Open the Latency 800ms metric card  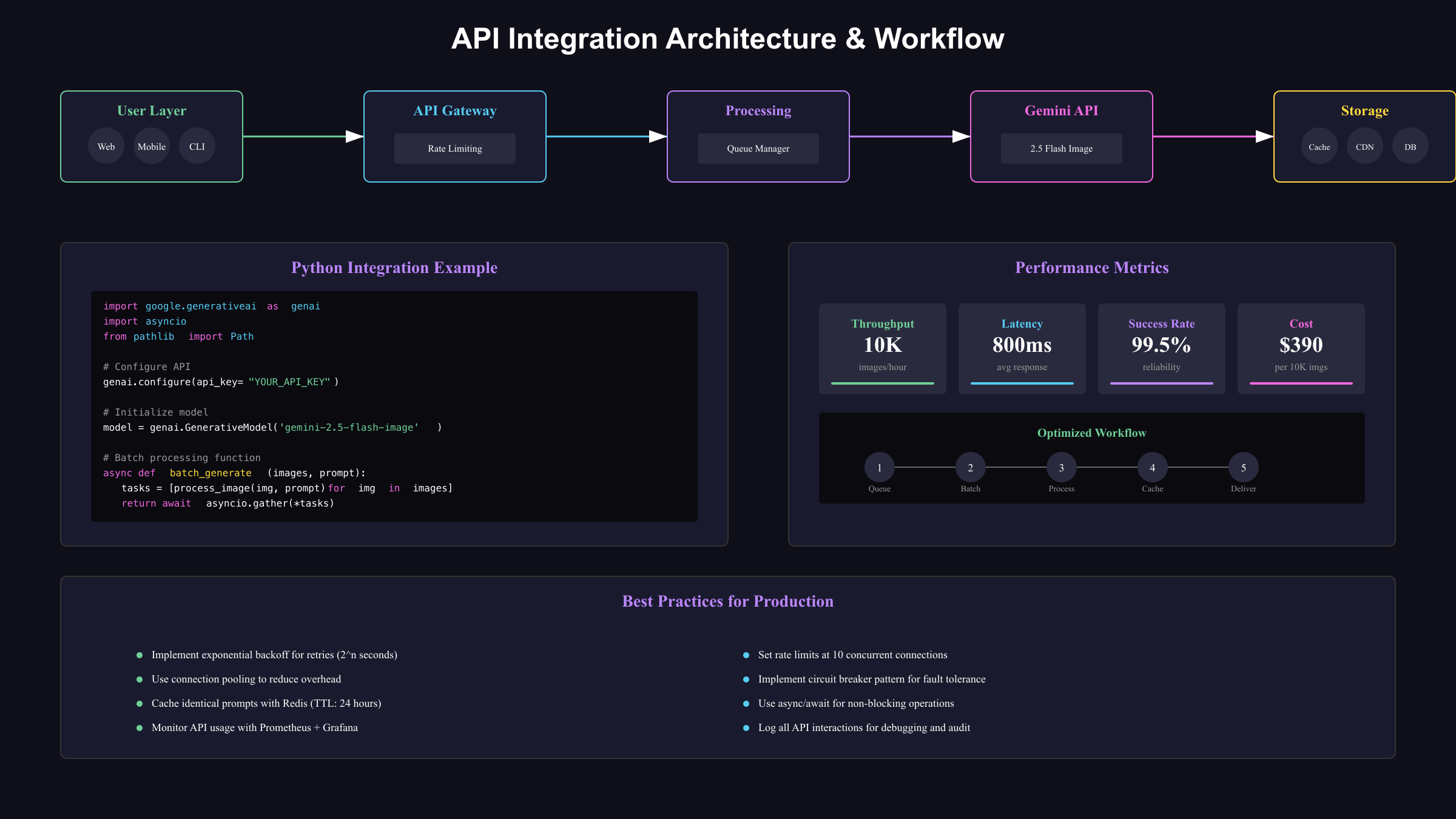coord(1022,349)
